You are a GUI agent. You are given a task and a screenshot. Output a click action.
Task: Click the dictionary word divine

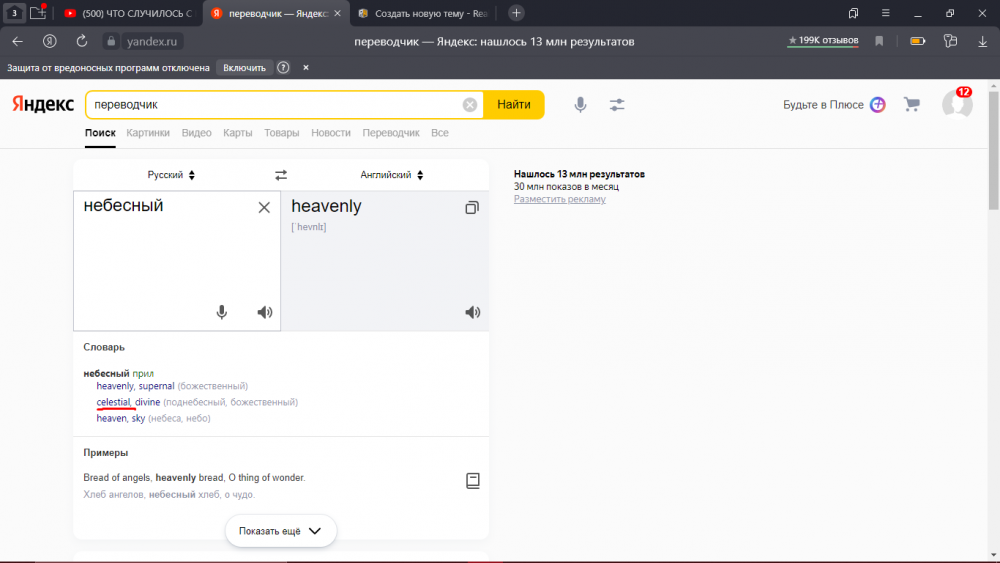(147, 402)
